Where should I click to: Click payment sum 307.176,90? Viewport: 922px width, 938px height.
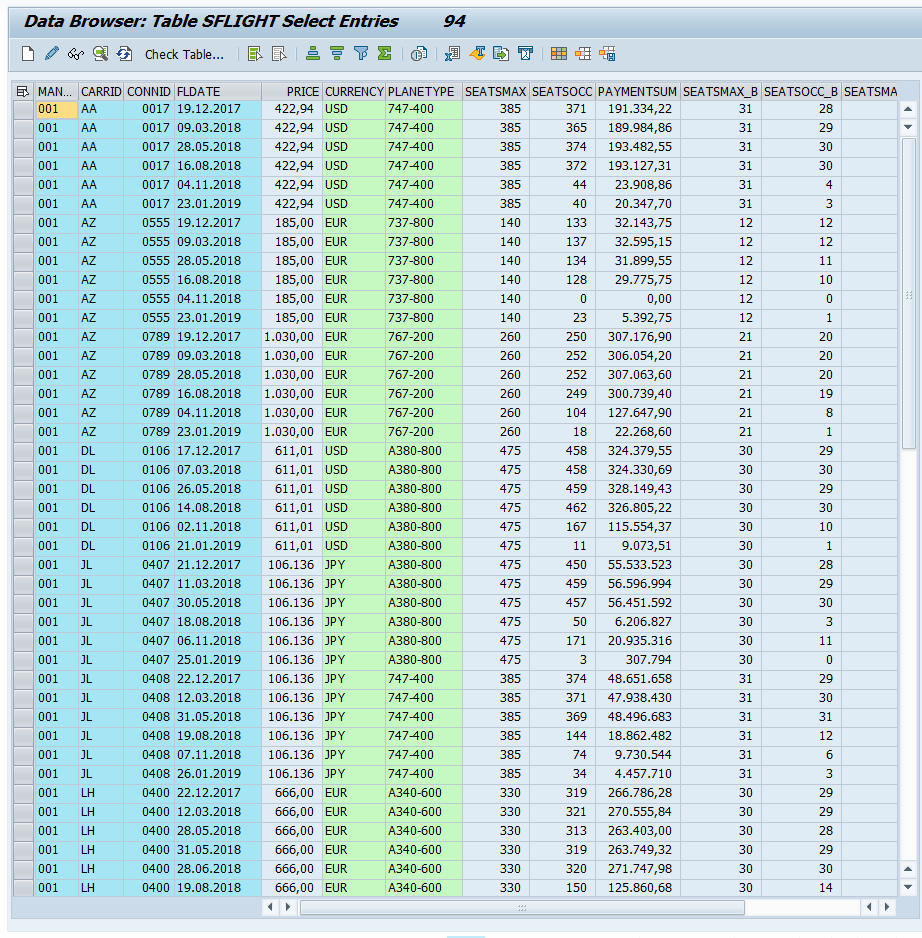638,337
